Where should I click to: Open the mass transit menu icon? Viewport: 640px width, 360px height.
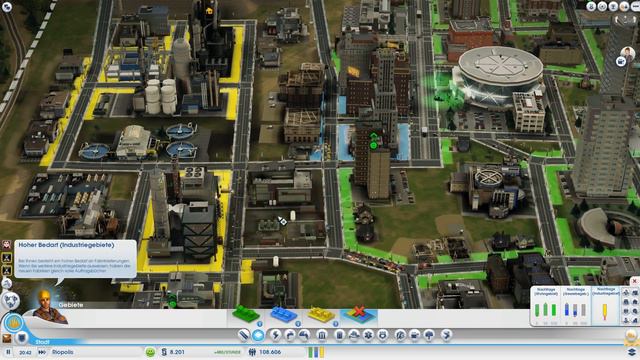[x=415, y=335]
